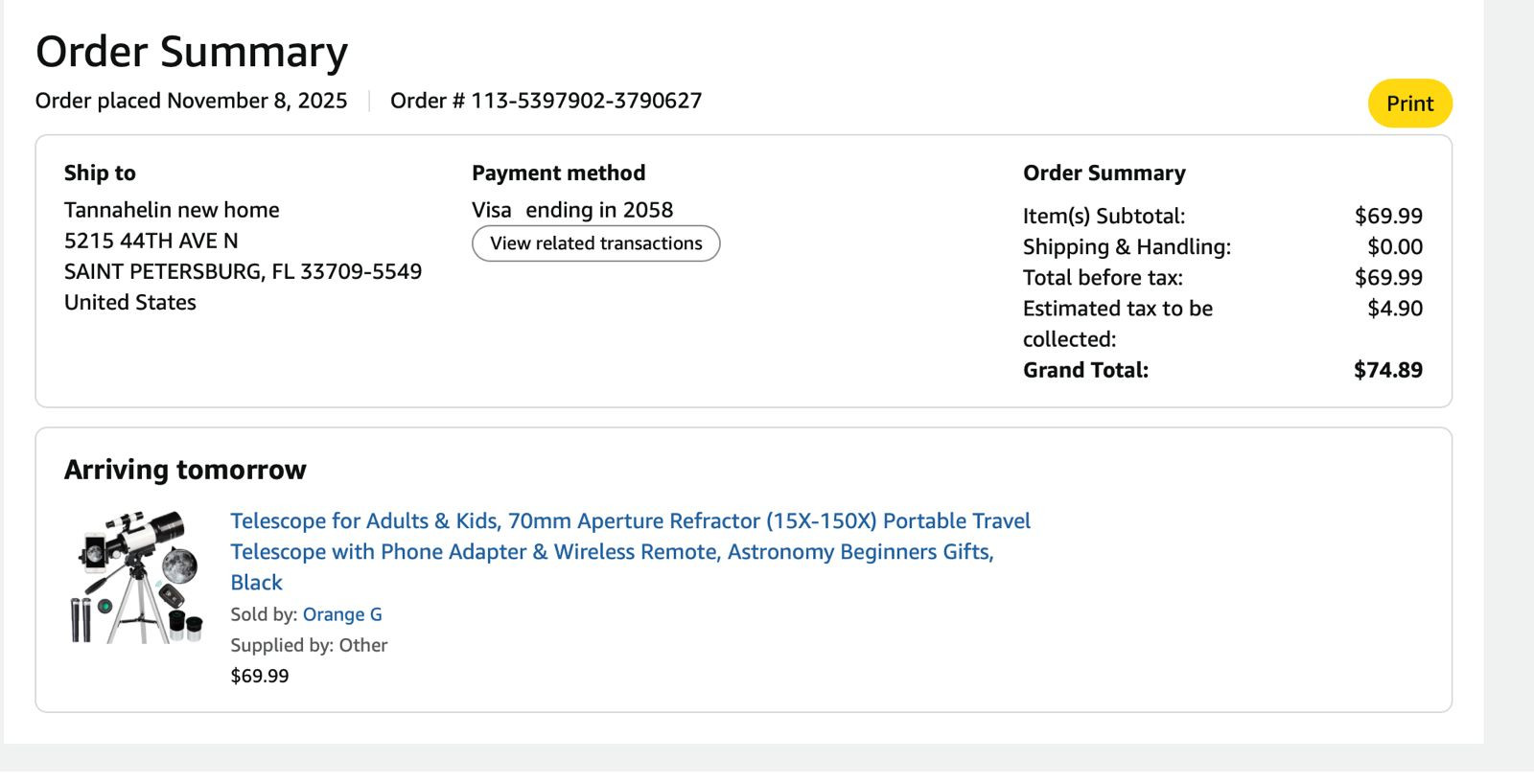Image resolution: width=1534 pixels, height=784 pixels.
Task: Click the SAINT PETERSBURG, FL address line
Action: [243, 271]
